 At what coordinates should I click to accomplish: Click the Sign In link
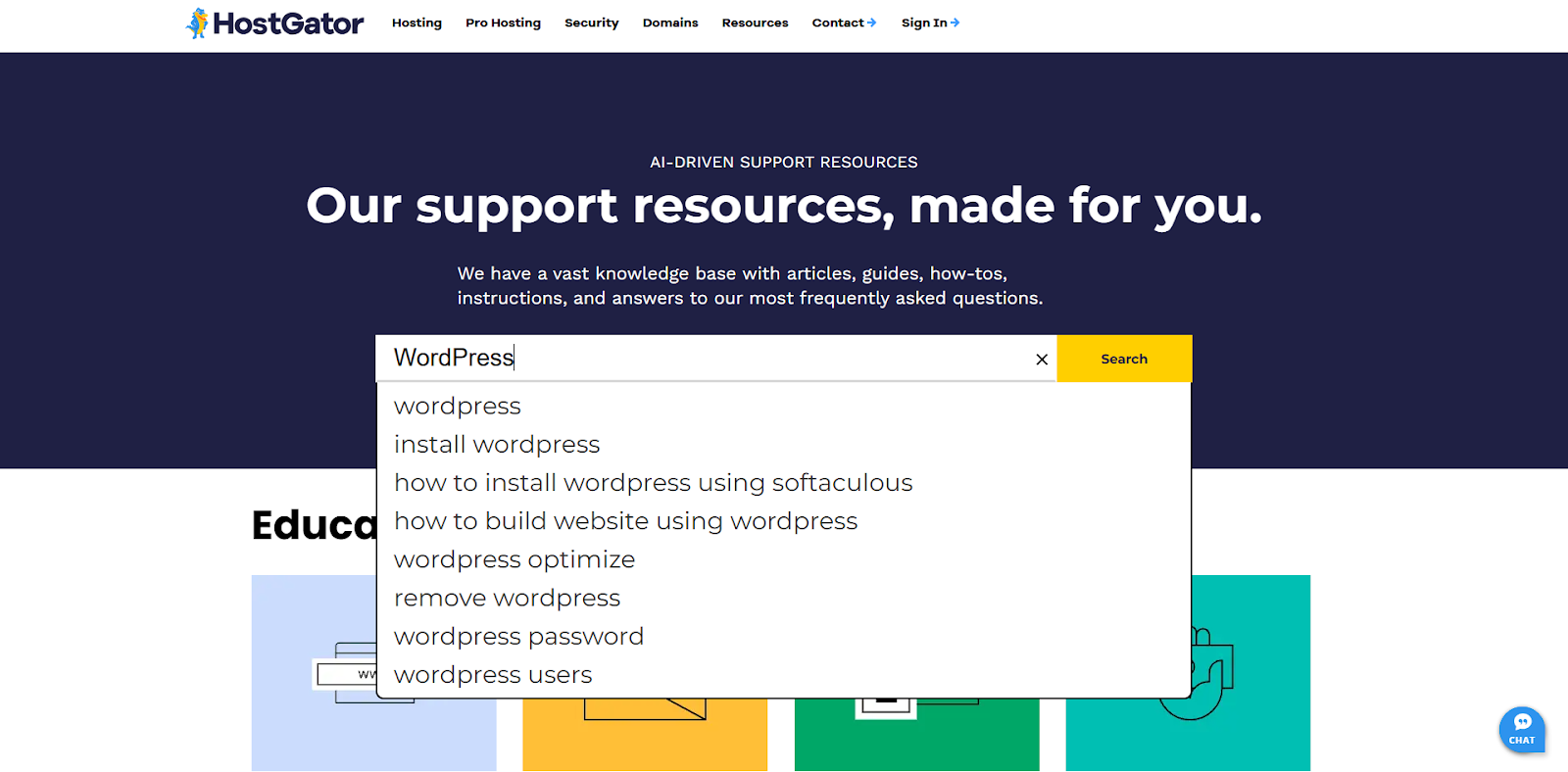click(x=930, y=23)
